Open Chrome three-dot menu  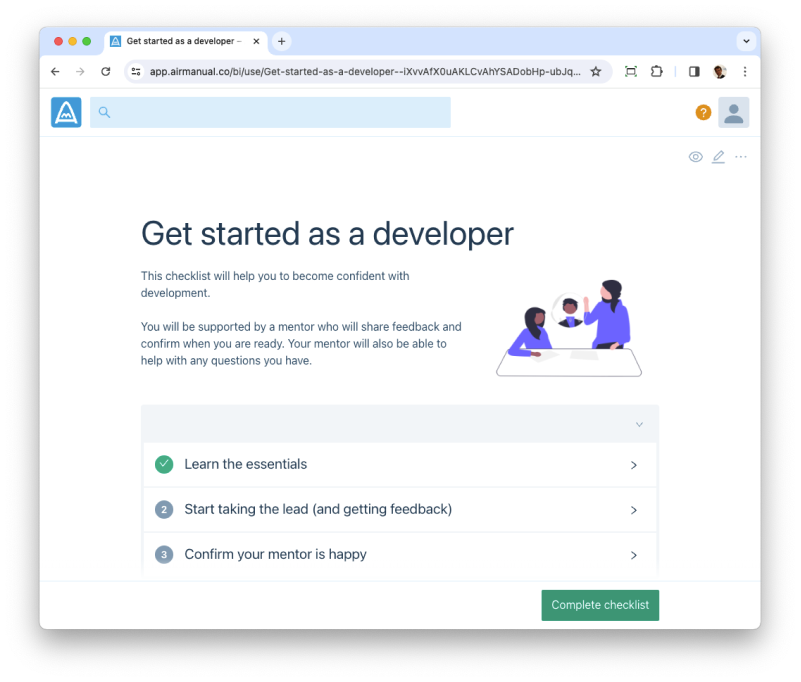tap(745, 72)
